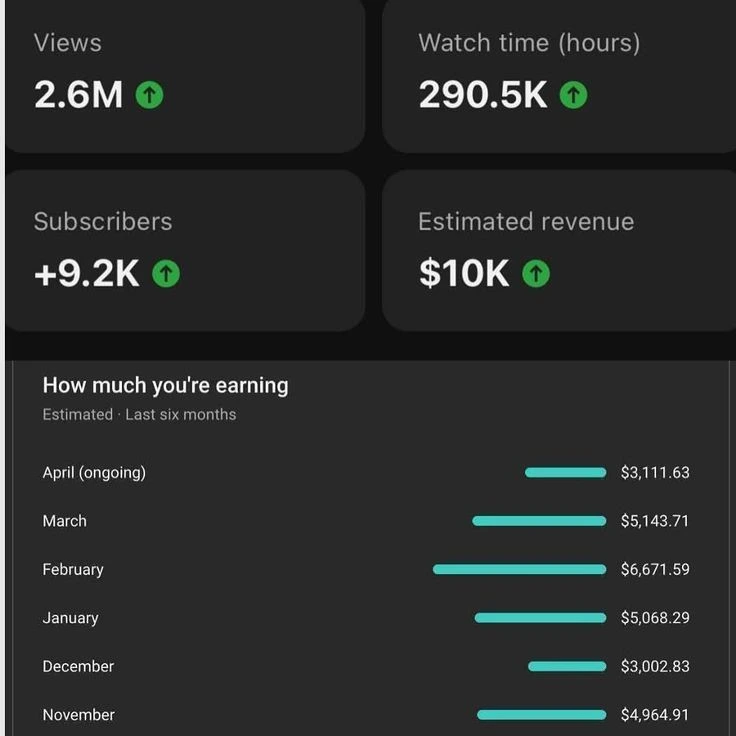The width and height of the screenshot is (736, 736).
Task: Click the January earnings bar
Action: click(x=540, y=618)
